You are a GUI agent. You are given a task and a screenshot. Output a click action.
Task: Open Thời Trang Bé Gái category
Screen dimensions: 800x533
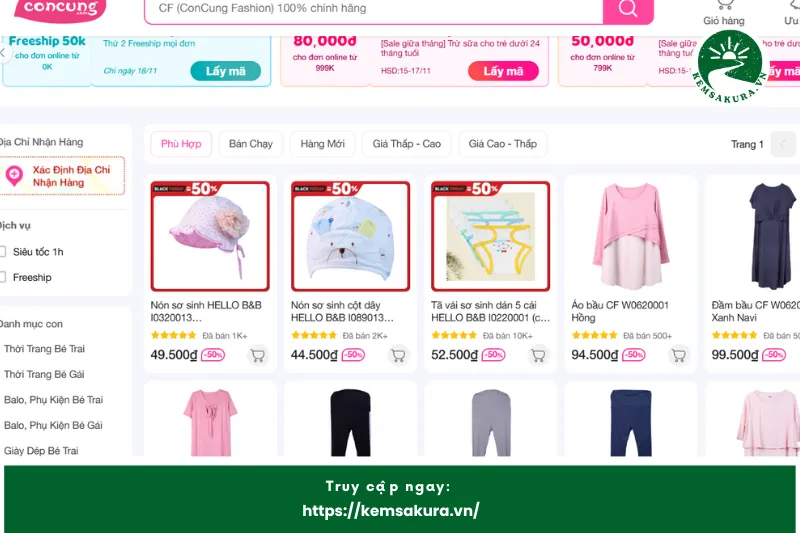pos(44,374)
